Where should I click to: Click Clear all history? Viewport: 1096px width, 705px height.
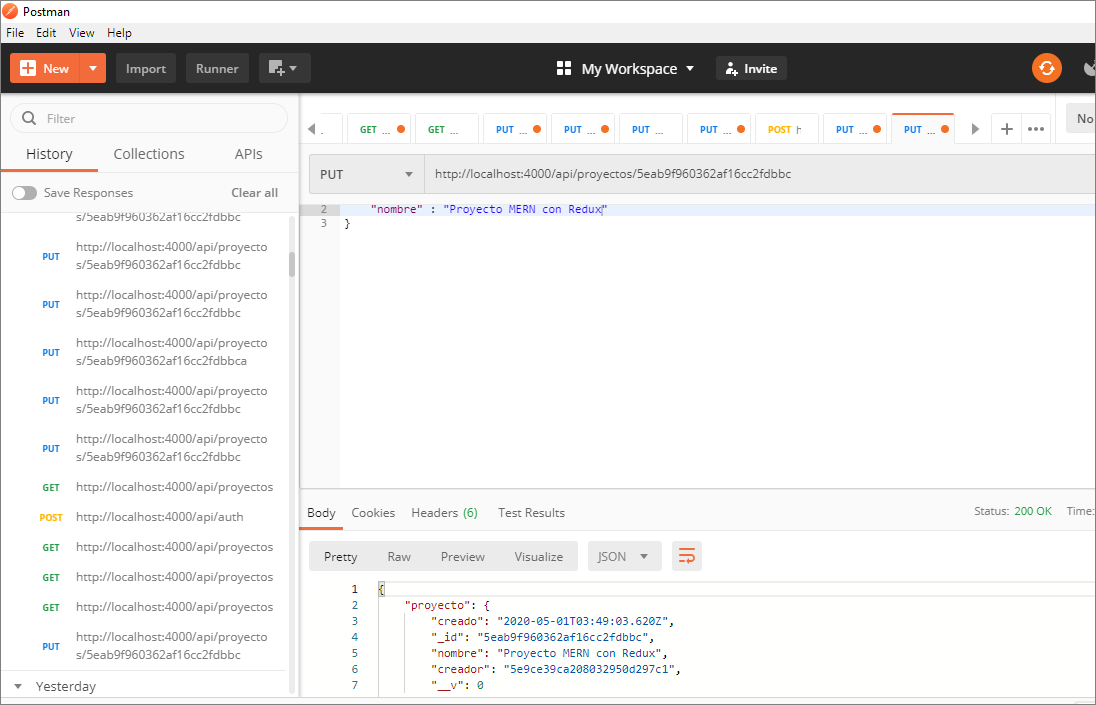(254, 193)
